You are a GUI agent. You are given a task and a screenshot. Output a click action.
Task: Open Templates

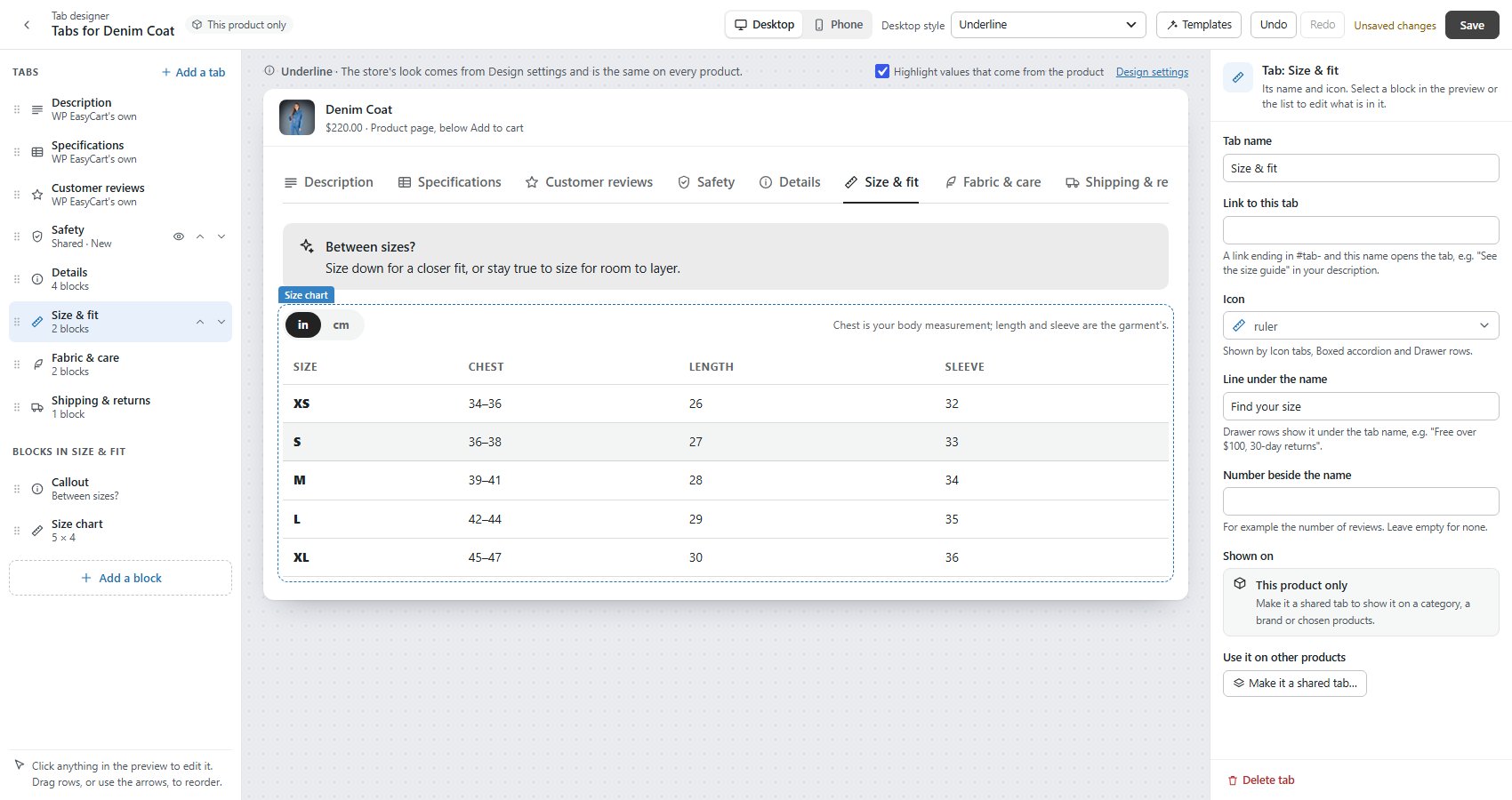(1200, 25)
